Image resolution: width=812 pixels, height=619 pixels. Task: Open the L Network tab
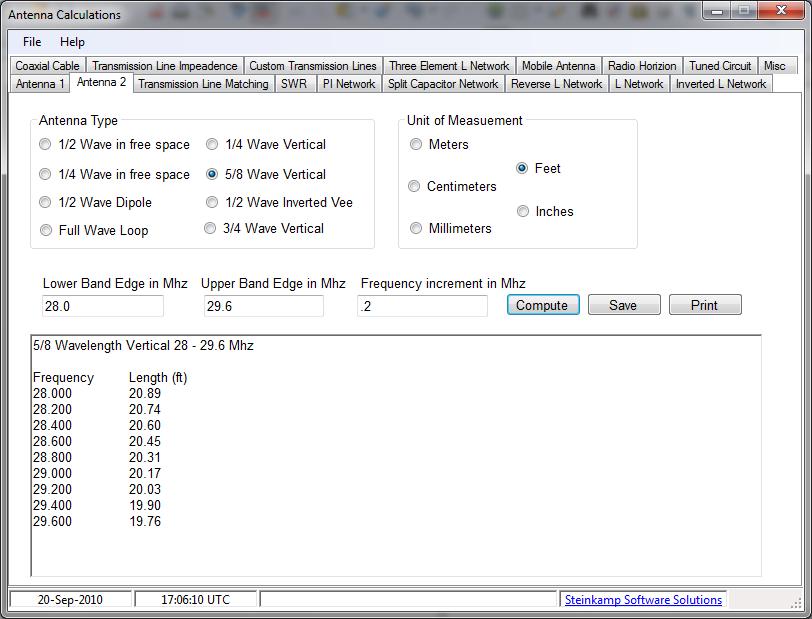pos(639,84)
